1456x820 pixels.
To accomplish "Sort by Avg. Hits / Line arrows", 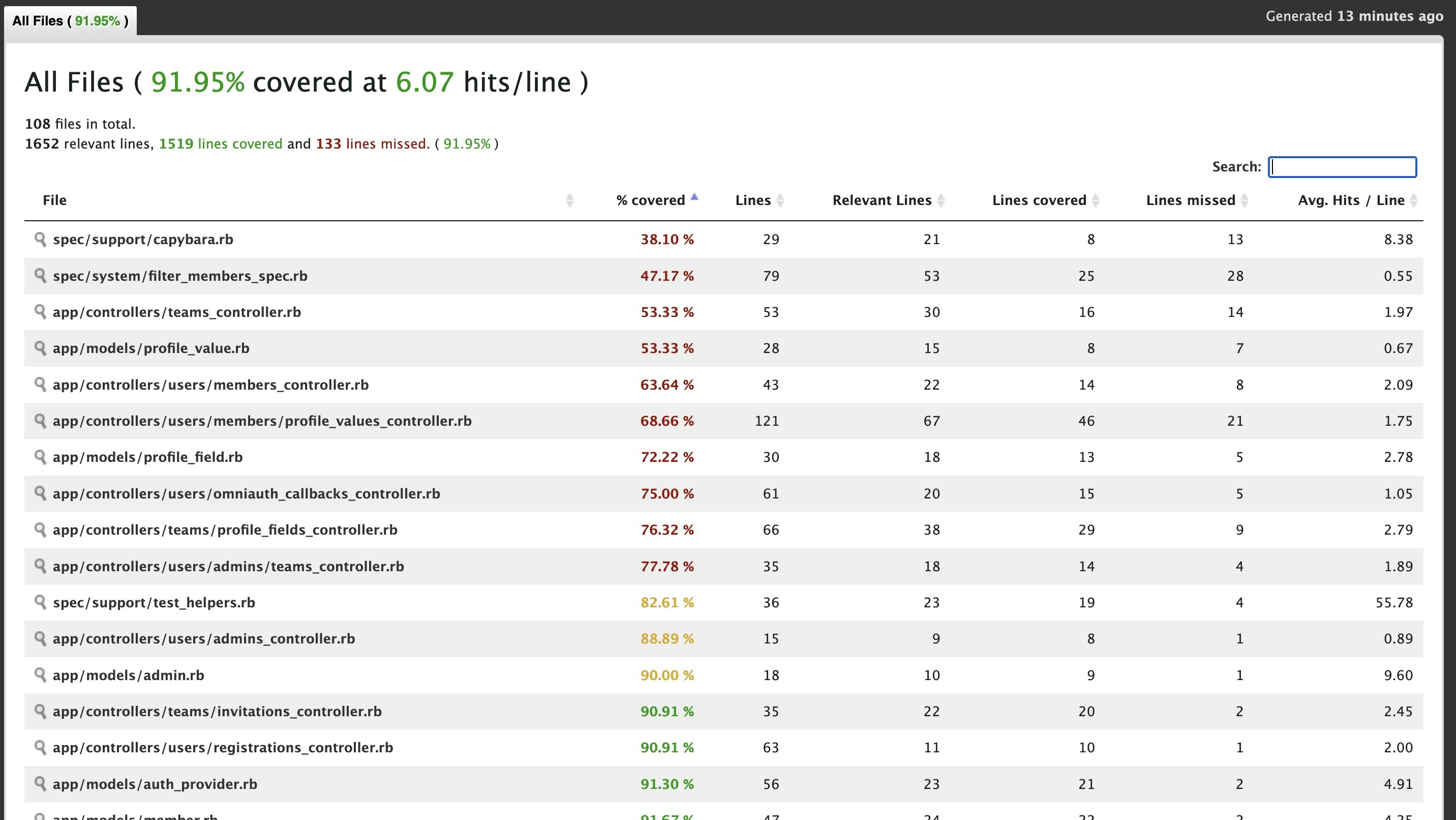I will point(1414,200).
